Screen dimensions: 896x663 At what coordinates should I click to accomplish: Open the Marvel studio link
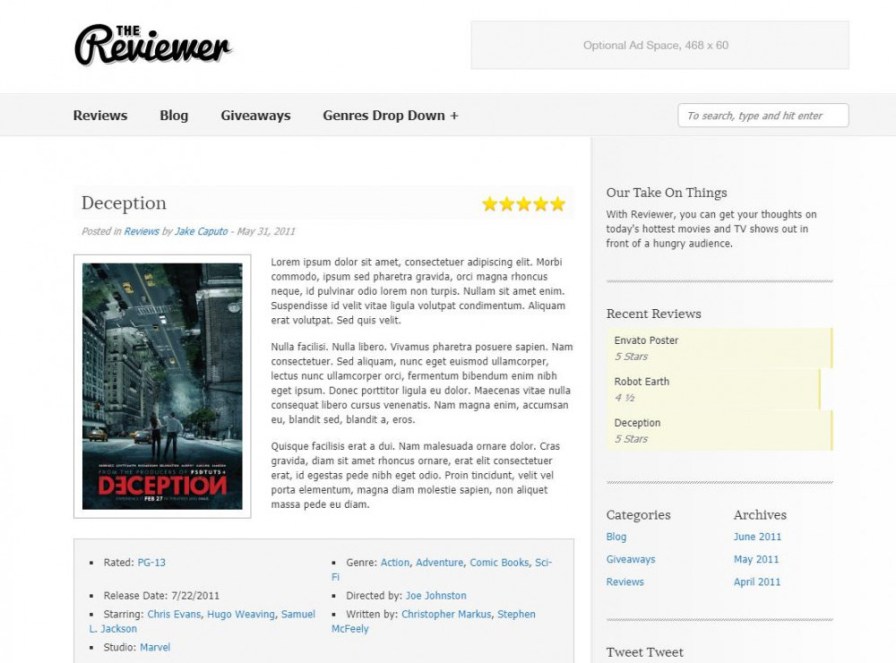tap(155, 648)
